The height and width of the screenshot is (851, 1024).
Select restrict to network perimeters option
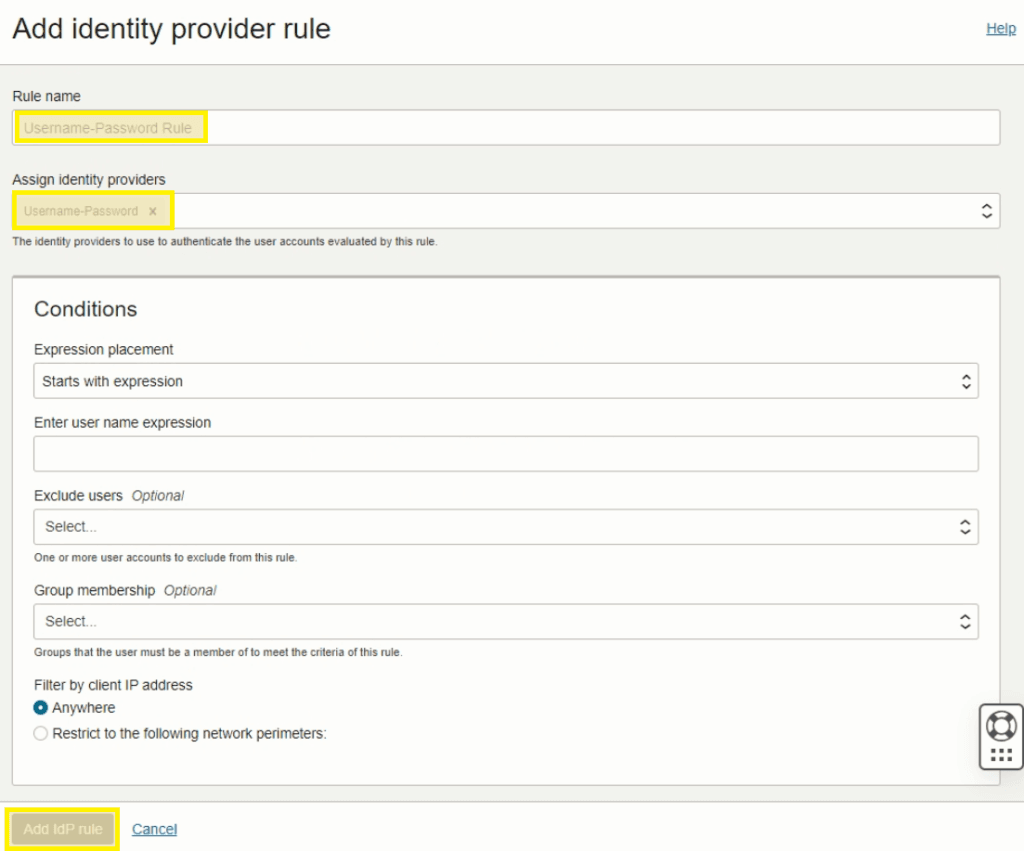click(39, 733)
